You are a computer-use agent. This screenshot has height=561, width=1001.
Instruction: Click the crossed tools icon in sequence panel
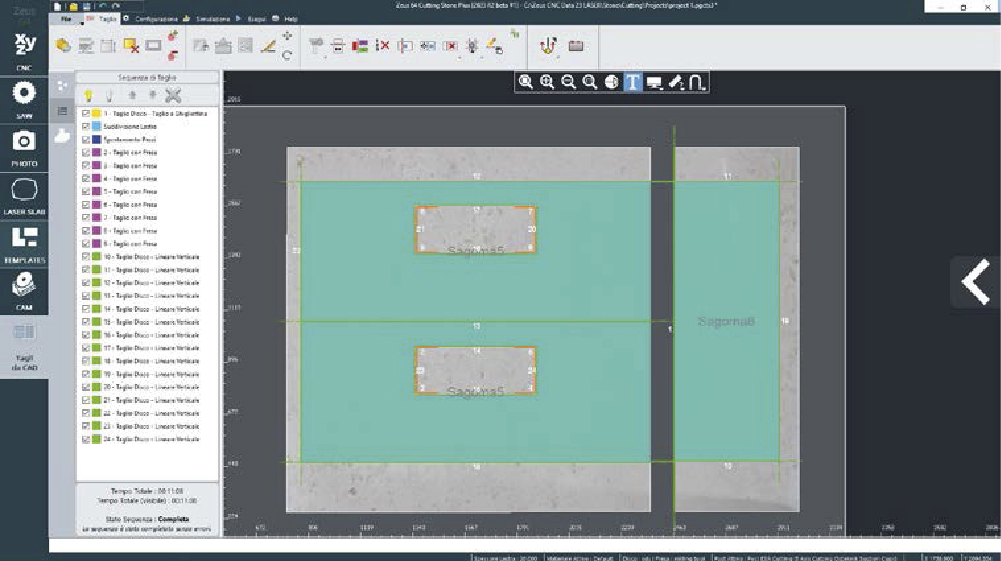coord(172,96)
